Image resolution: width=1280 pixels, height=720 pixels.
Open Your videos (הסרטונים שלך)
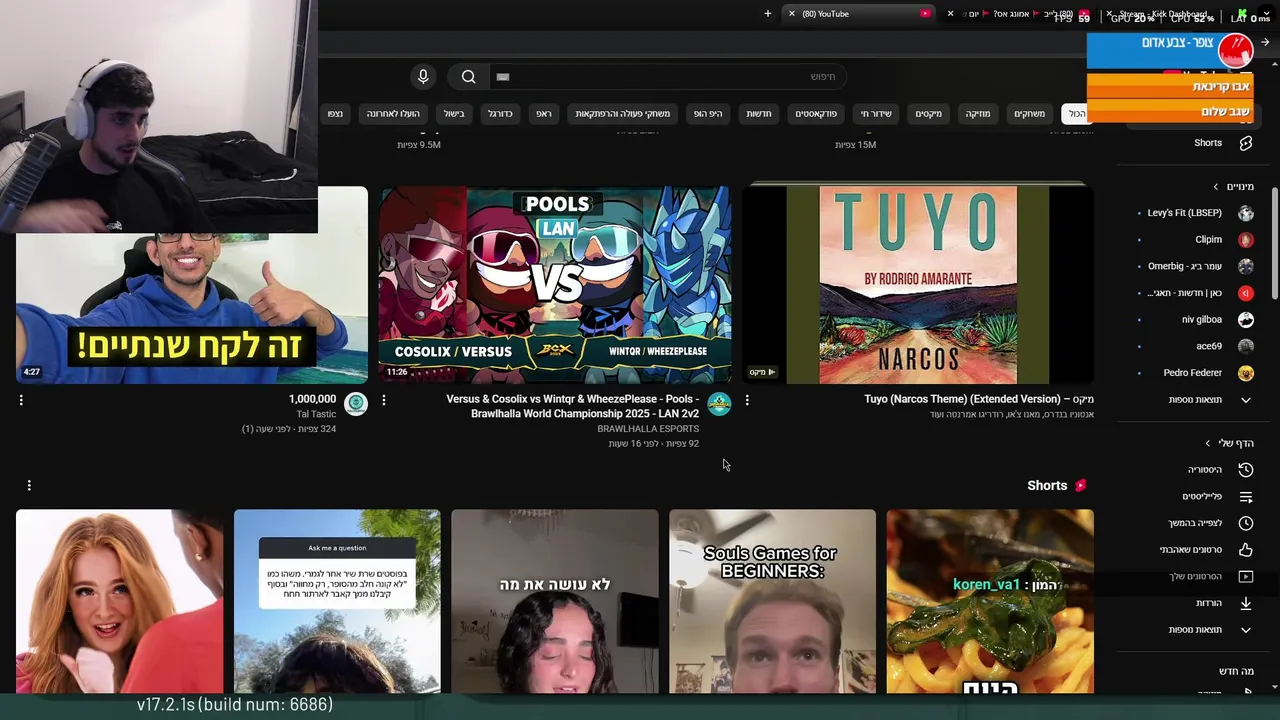(1211, 576)
